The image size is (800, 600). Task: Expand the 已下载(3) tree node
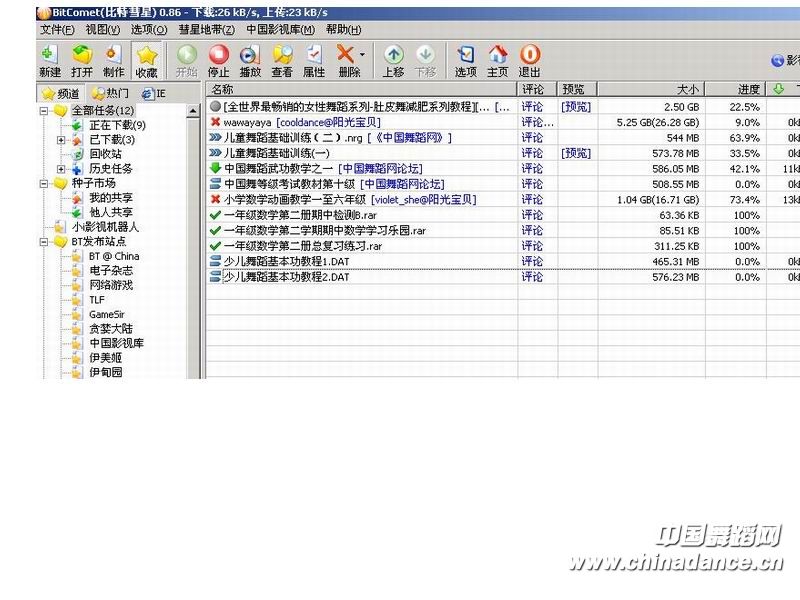point(61,140)
